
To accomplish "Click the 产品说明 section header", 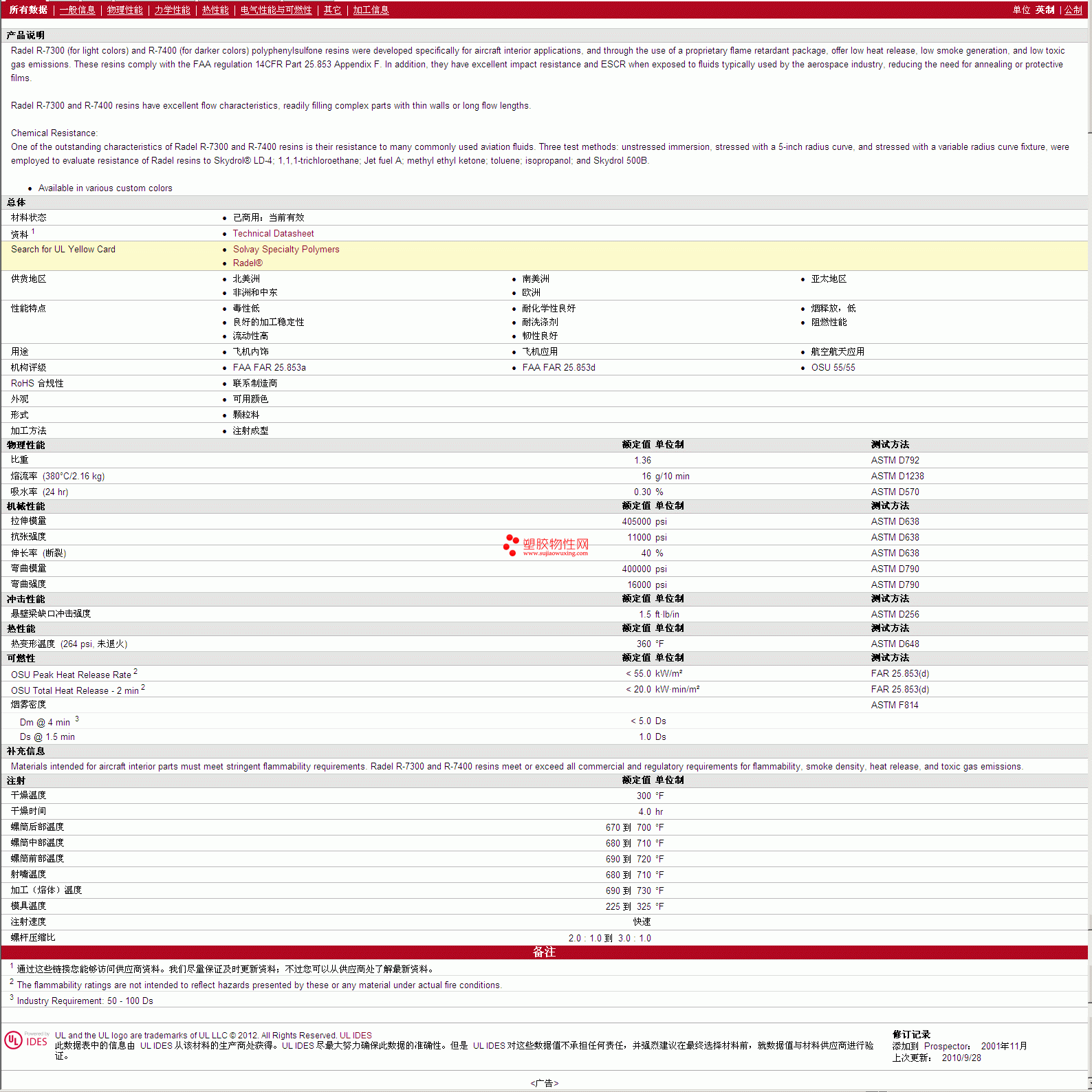I will point(25,35).
